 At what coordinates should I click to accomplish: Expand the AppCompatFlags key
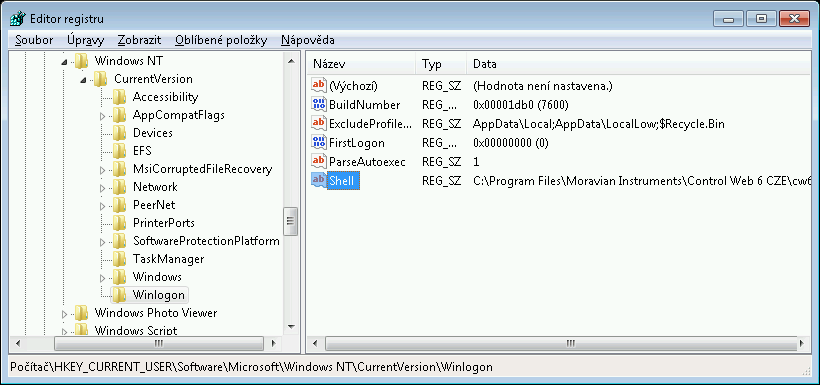tap(102, 116)
